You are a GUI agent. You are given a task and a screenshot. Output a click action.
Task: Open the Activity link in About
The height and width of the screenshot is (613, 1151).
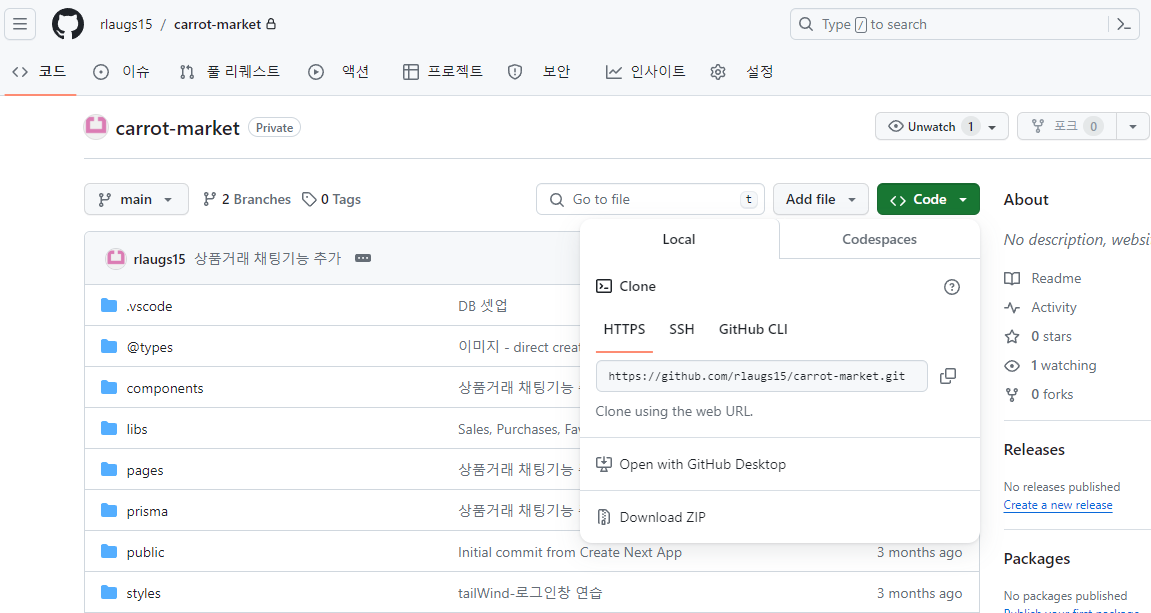click(x=1053, y=308)
